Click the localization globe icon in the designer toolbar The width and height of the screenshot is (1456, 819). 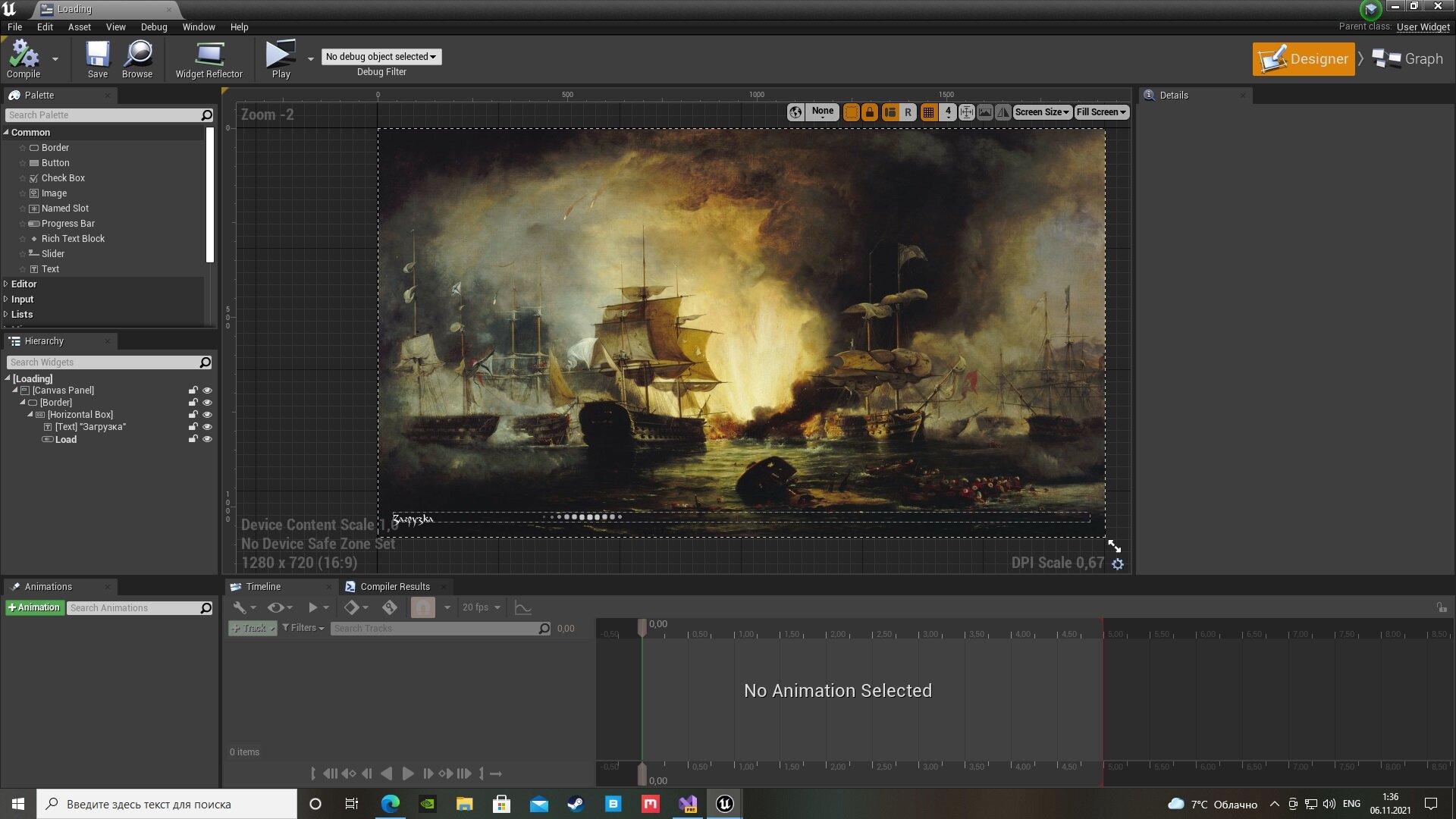(795, 112)
